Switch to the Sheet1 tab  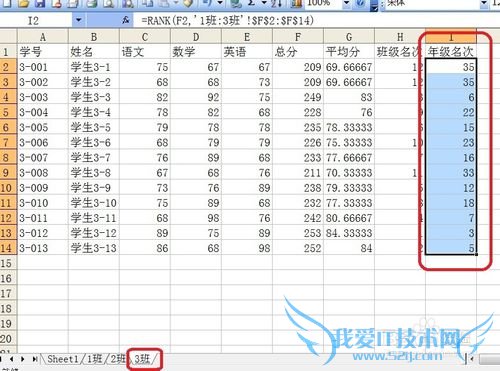click(63, 359)
